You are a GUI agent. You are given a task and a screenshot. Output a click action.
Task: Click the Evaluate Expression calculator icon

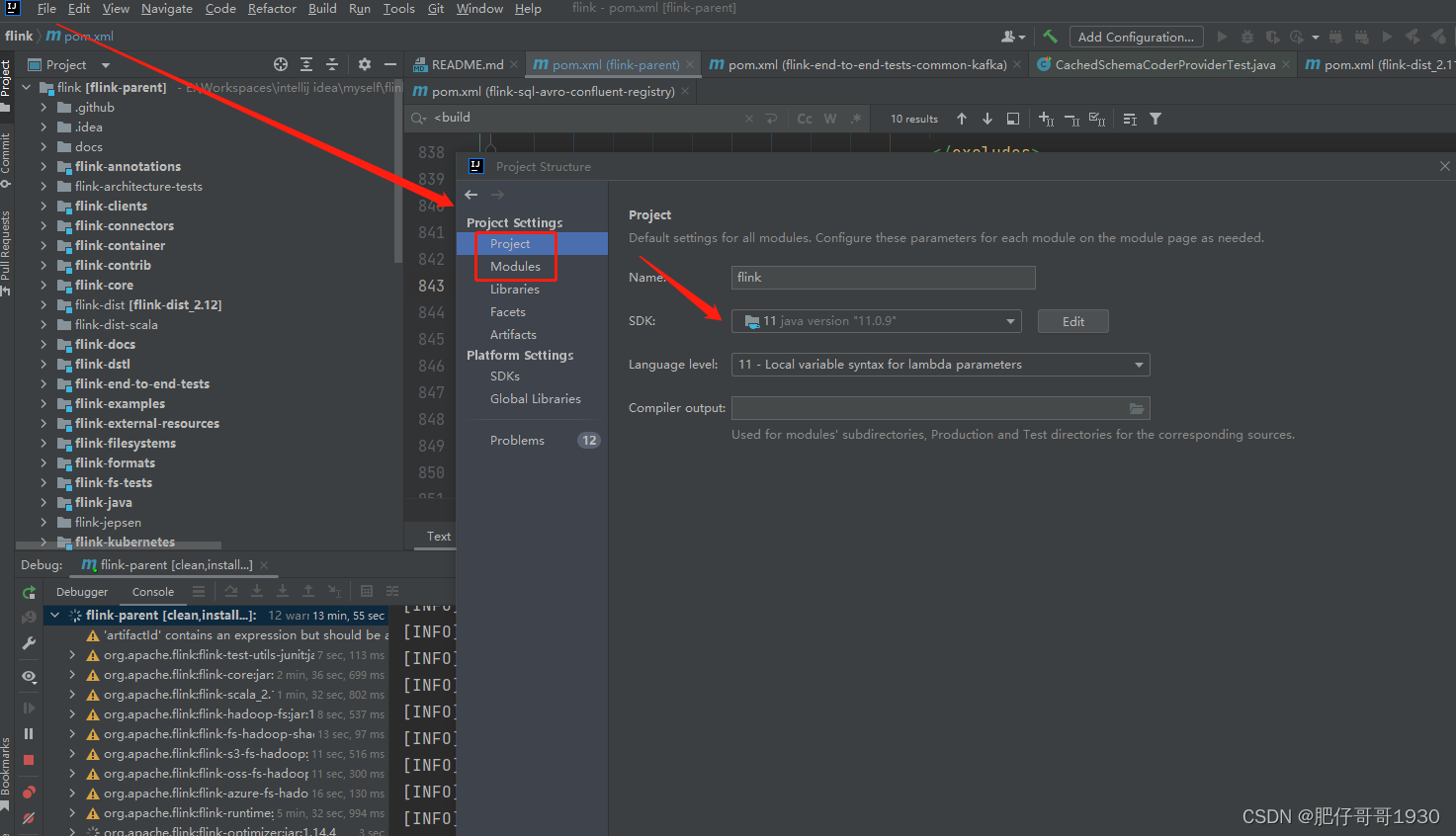click(x=367, y=591)
